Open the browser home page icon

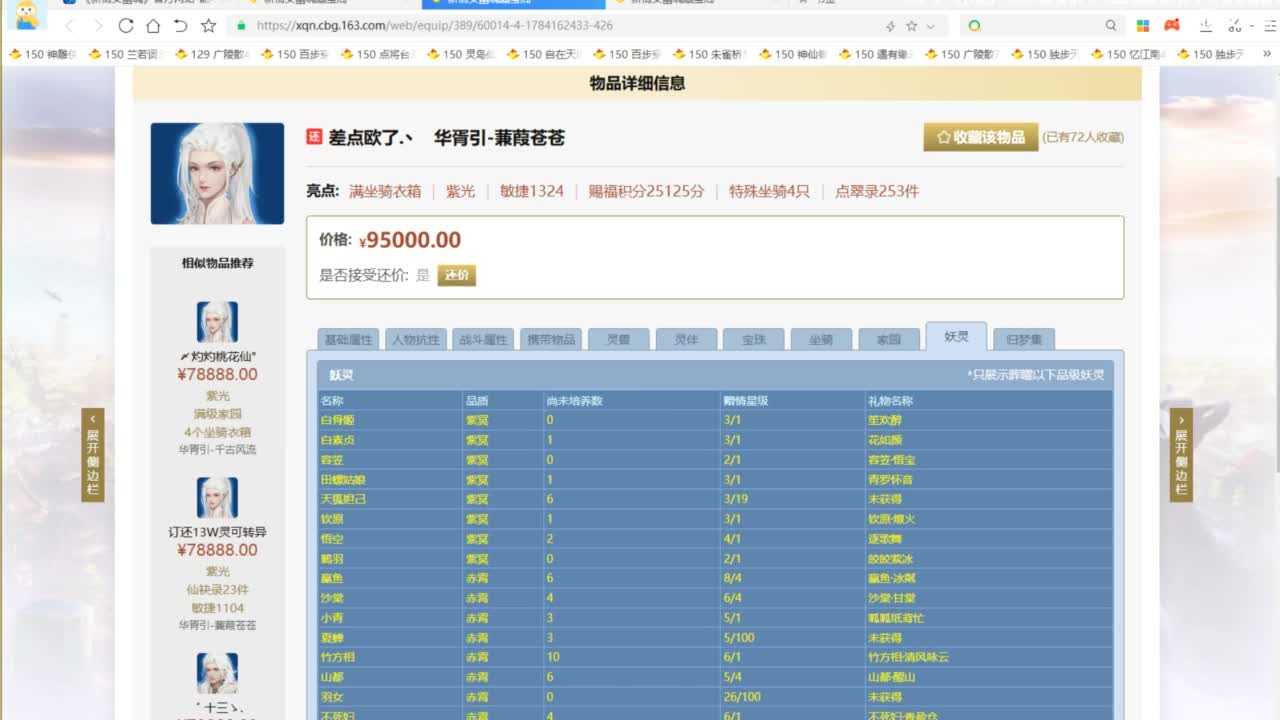pyautogui.click(x=153, y=26)
